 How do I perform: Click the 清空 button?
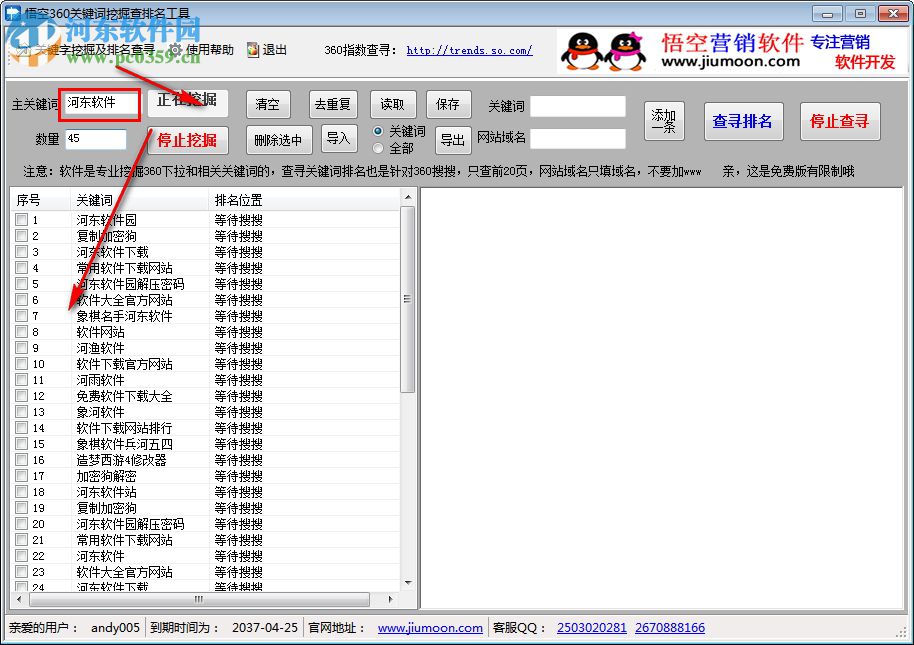click(x=268, y=104)
